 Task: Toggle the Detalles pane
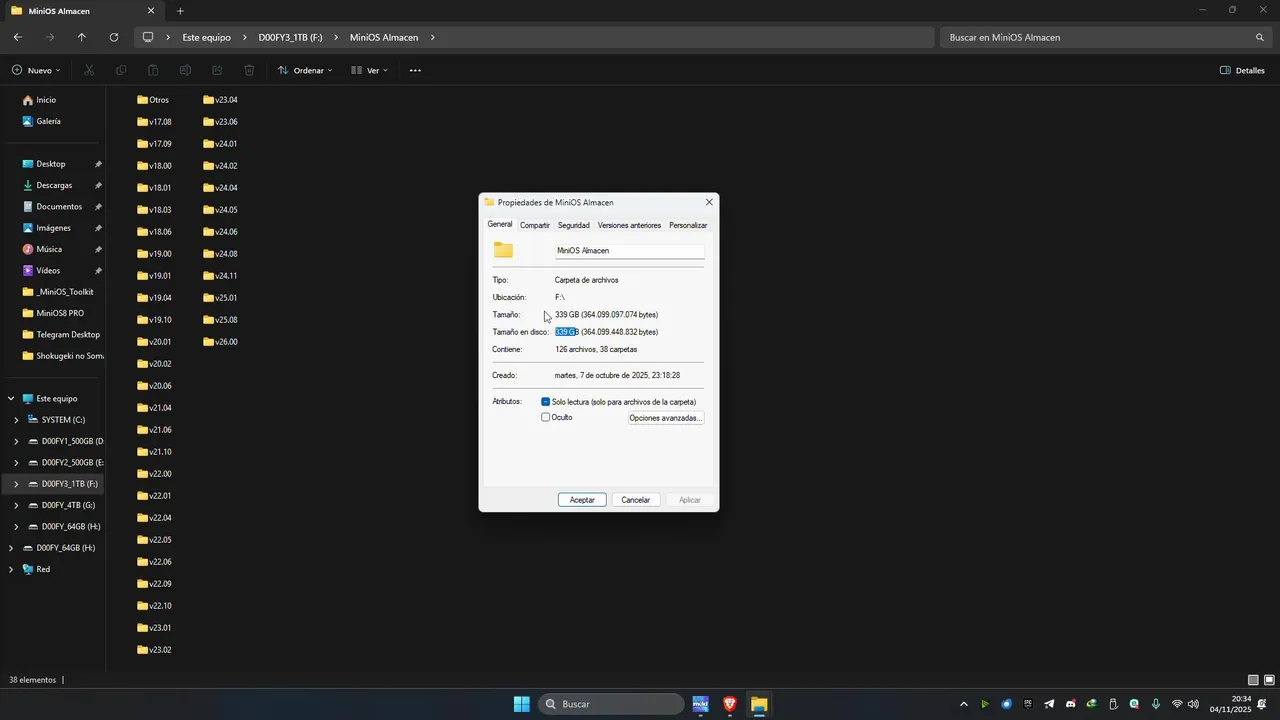[1243, 70]
